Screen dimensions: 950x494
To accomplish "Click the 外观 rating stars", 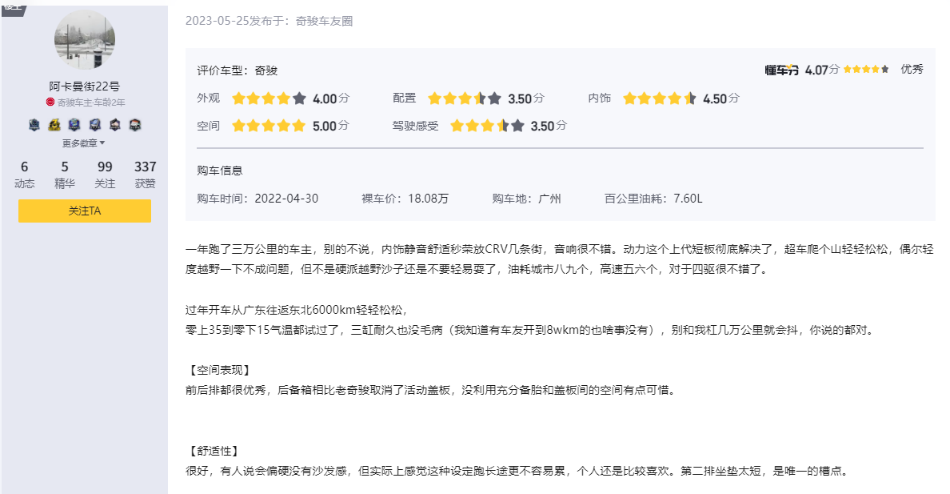I will coord(268,98).
